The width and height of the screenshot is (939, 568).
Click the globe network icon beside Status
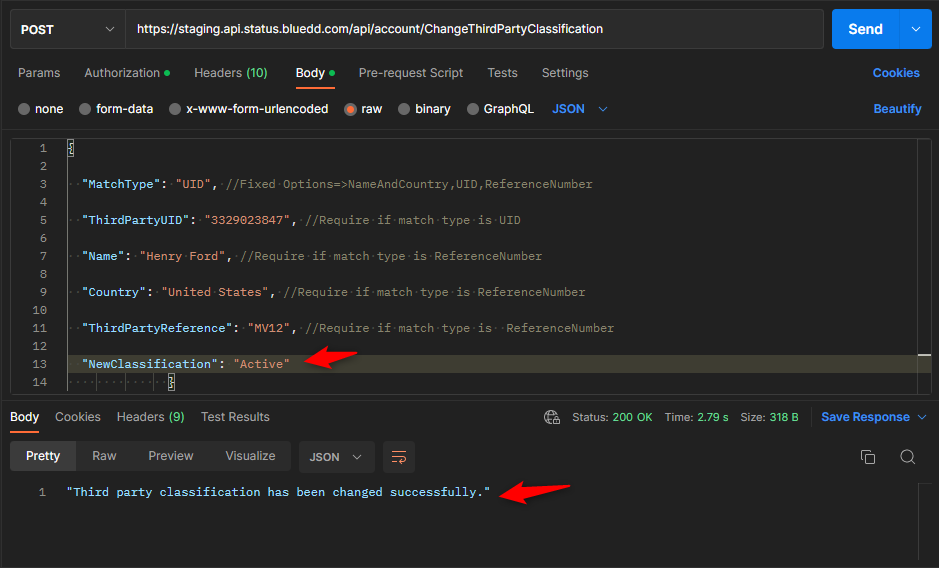point(551,417)
